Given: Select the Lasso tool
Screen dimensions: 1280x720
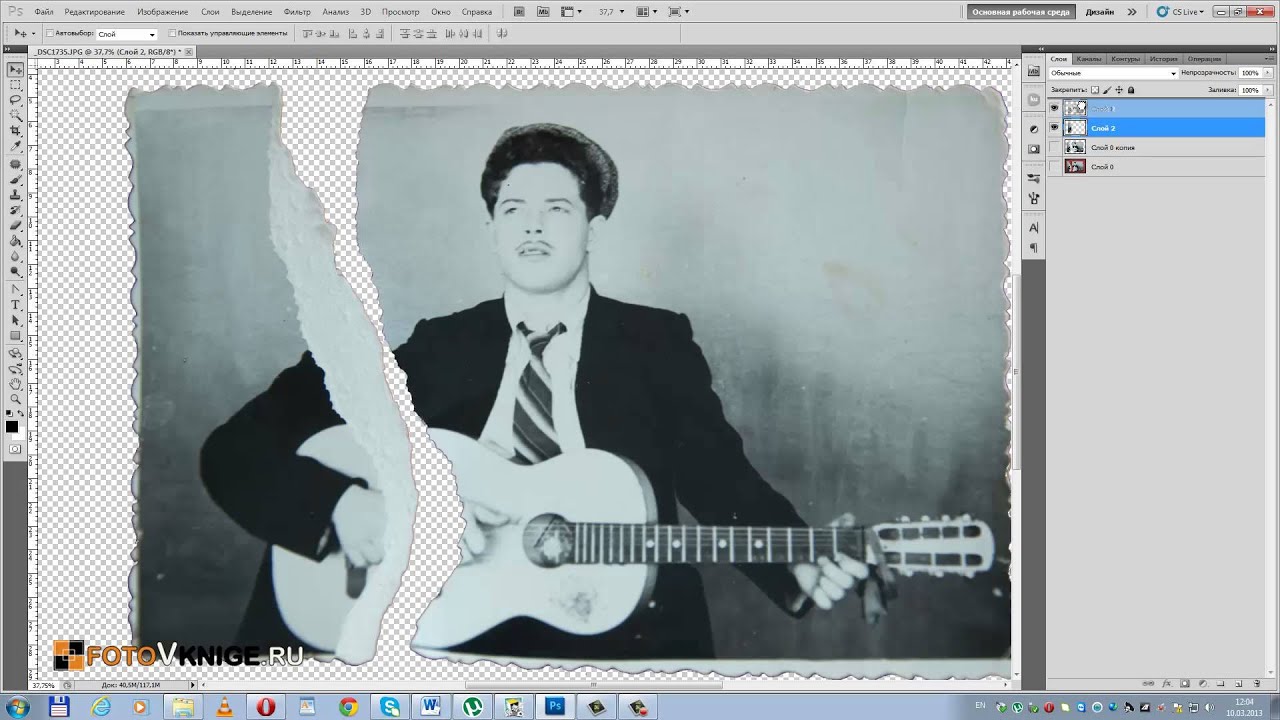Looking at the screenshot, I should 15,101.
